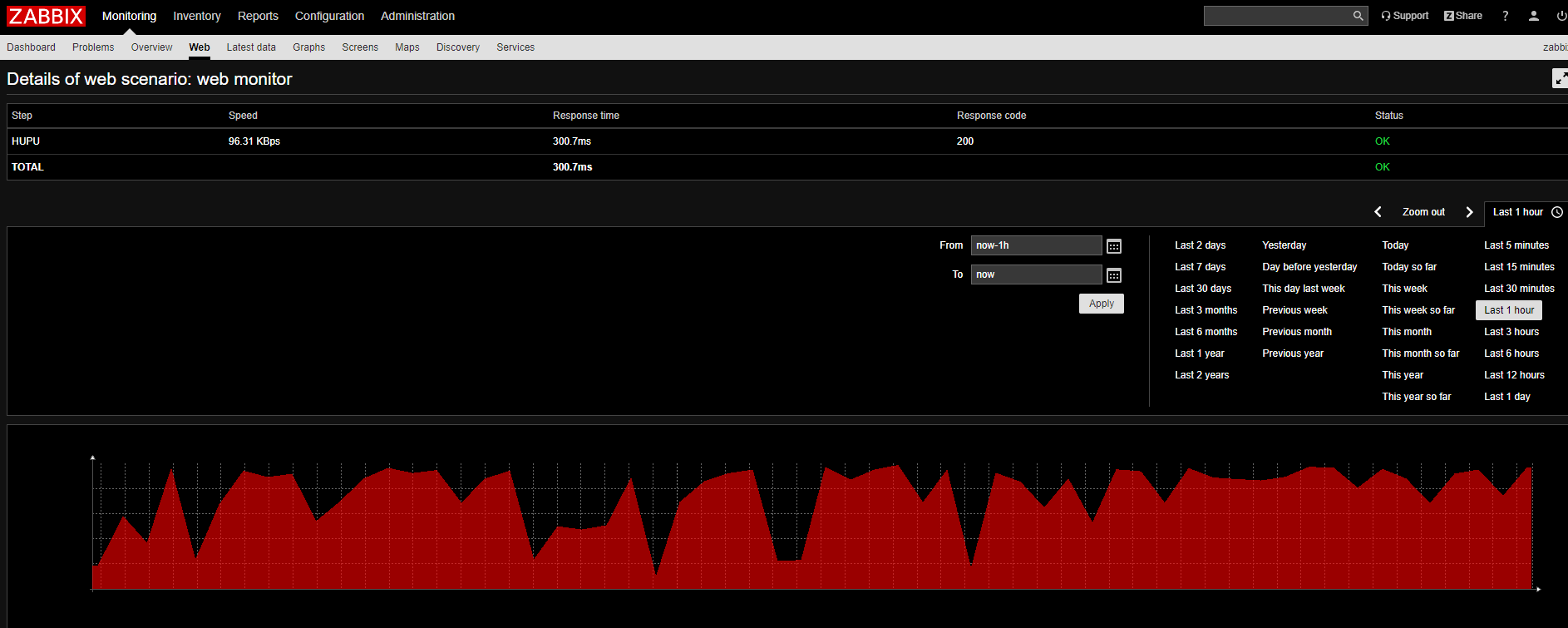Select the Last 12 hours range
The image size is (1568, 628).
tap(1514, 375)
